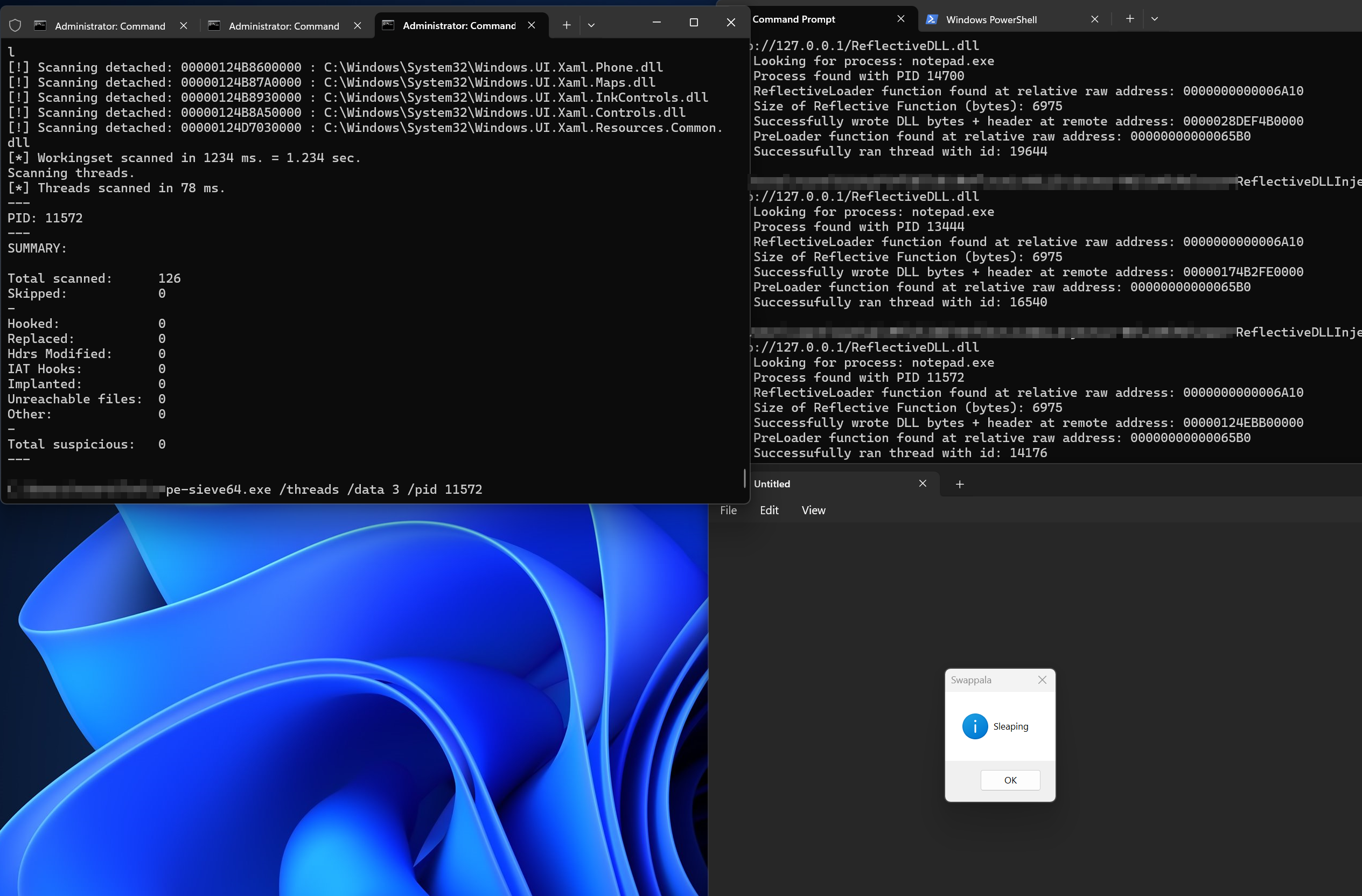Click the Swappala info icon
1362x896 pixels.
point(975,727)
